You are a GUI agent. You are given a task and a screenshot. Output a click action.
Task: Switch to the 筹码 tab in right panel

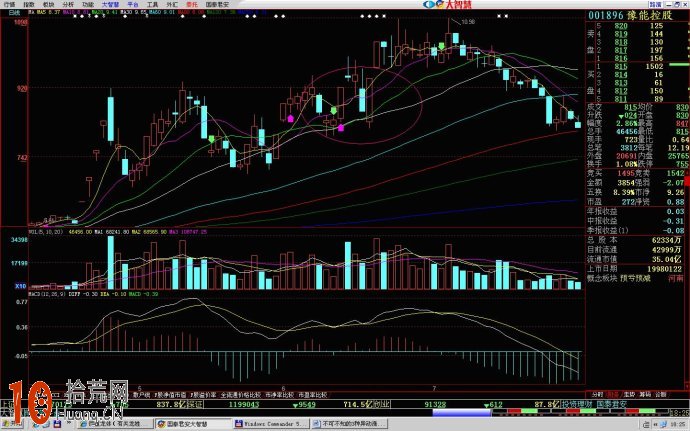coord(645,394)
